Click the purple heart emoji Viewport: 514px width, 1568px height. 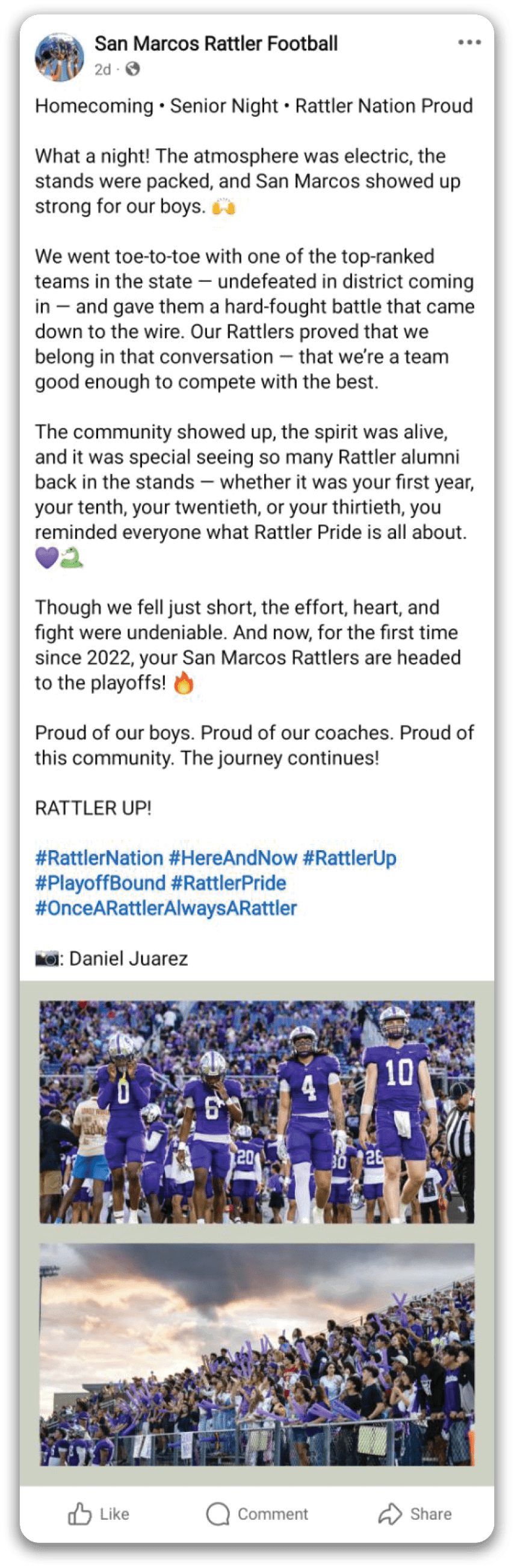[47, 557]
